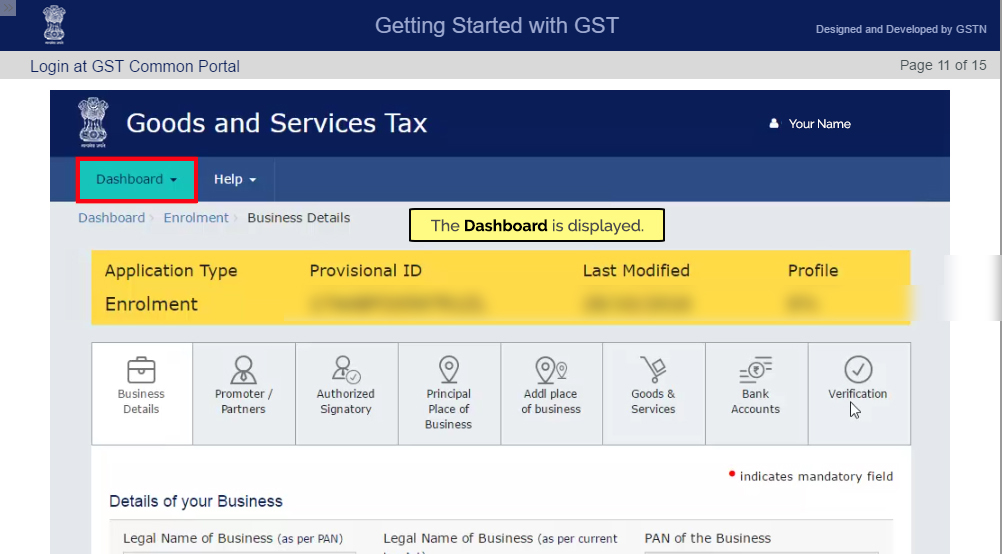
Task: Open the Dashboard dropdown menu
Action: [x=136, y=180]
